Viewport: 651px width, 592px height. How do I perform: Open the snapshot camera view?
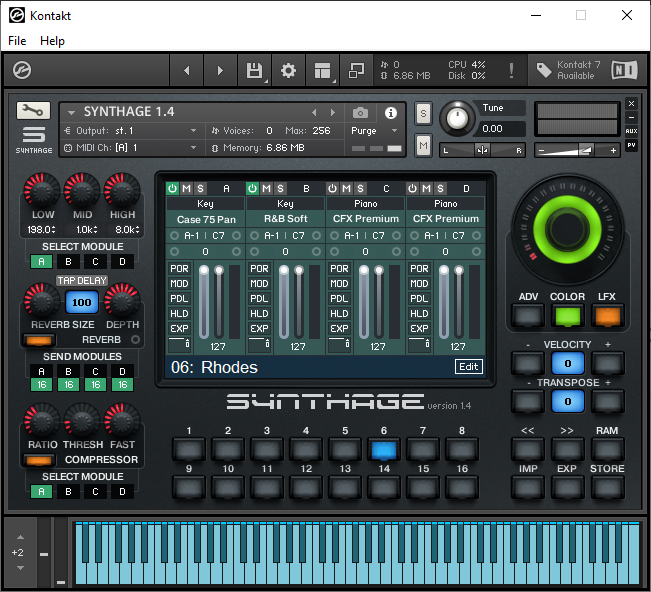360,113
